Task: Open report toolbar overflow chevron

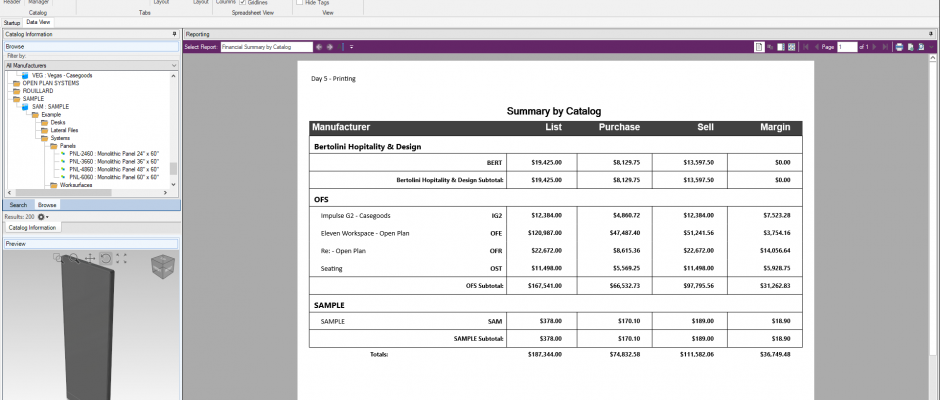Action: pyautogui.click(x=932, y=47)
